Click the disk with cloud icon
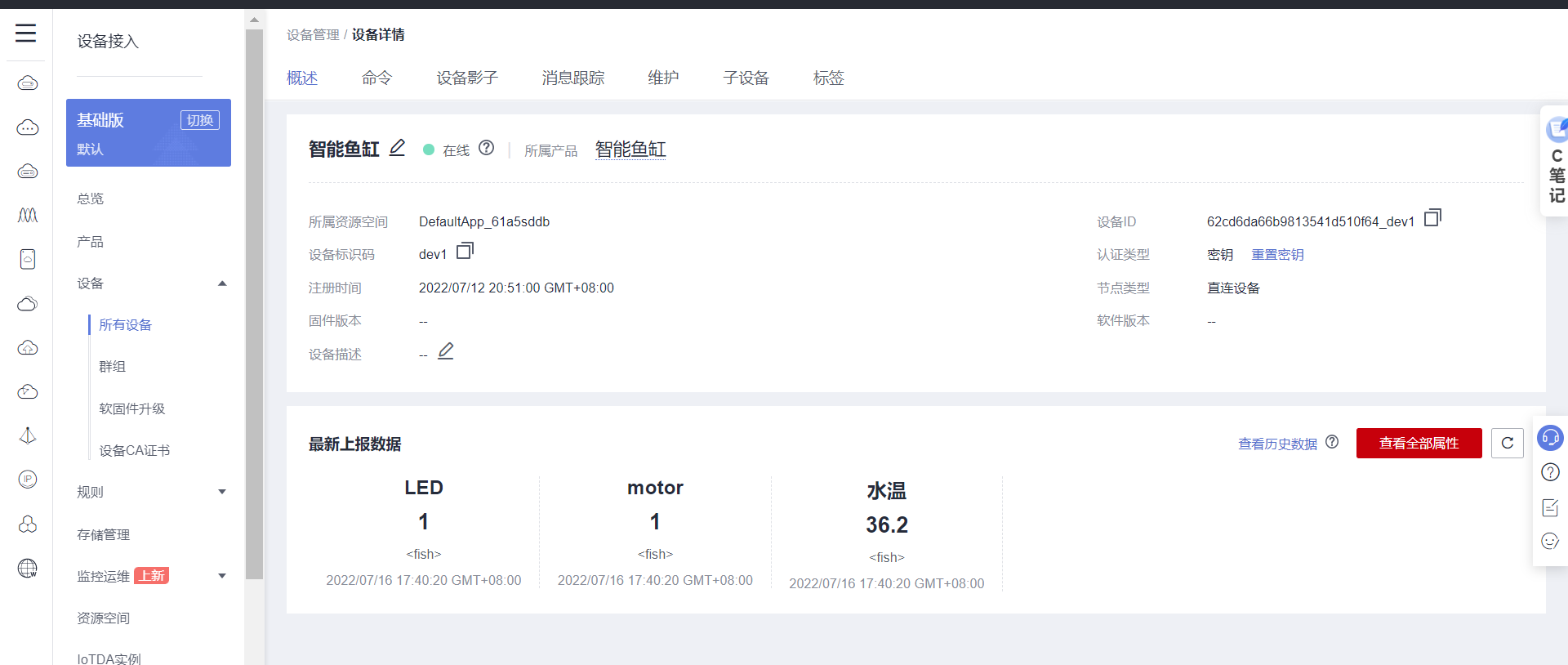Image resolution: width=1568 pixels, height=665 pixels. [x=28, y=259]
